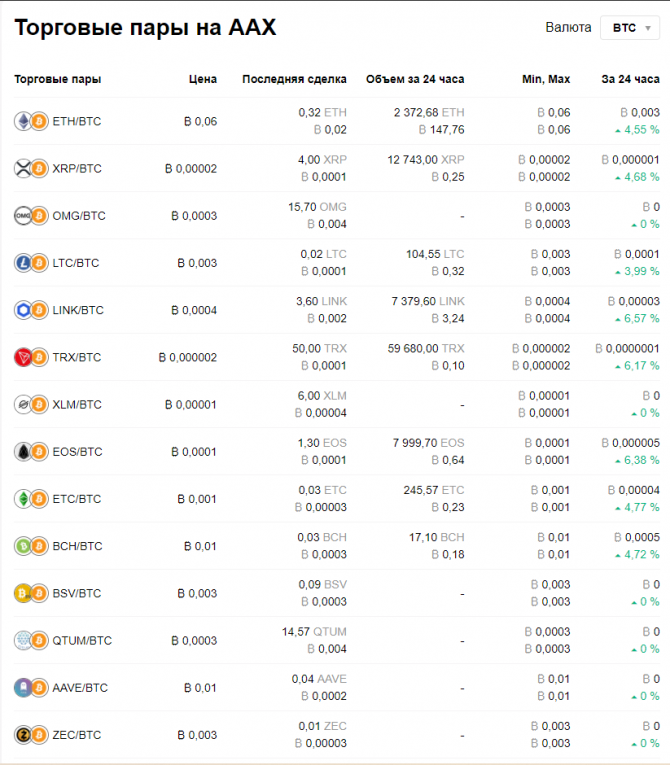The width and height of the screenshot is (670, 765).
Task: Click the EOS/BTC coin icon
Action: [x=31, y=452]
